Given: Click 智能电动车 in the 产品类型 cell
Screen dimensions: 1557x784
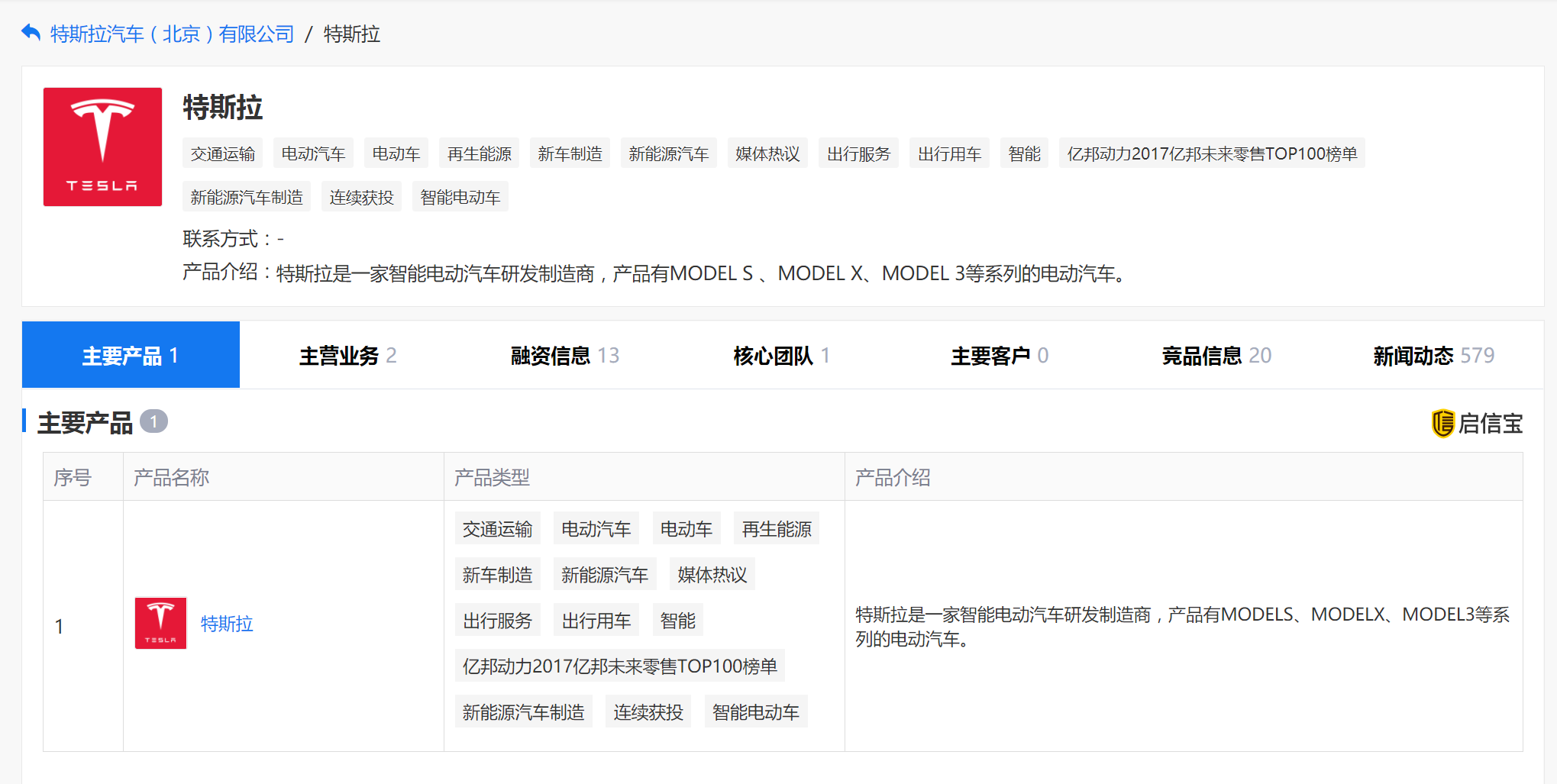Looking at the screenshot, I should click(756, 711).
